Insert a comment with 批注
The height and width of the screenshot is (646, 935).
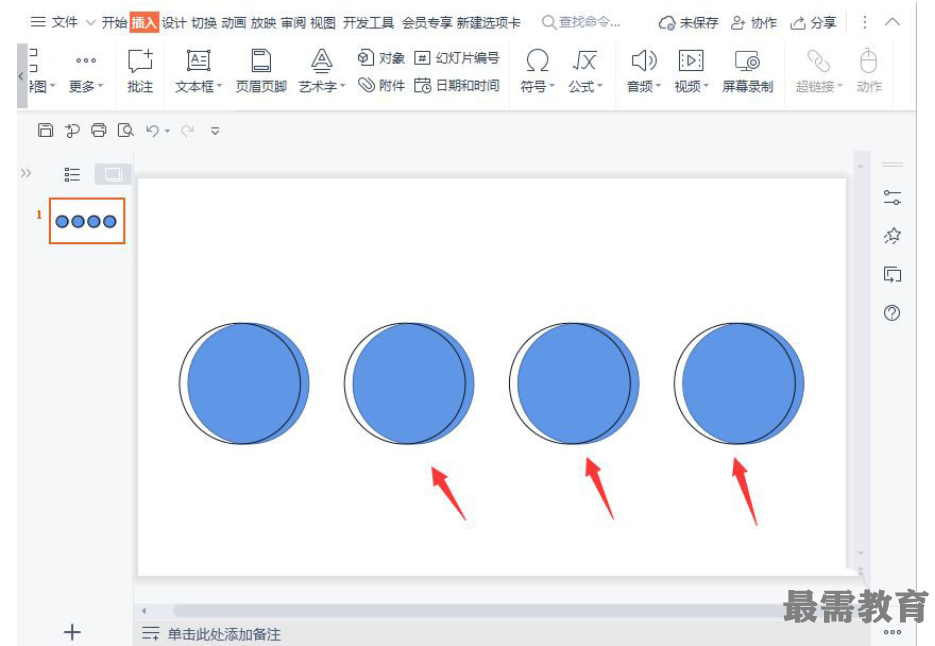pyautogui.click(x=140, y=72)
